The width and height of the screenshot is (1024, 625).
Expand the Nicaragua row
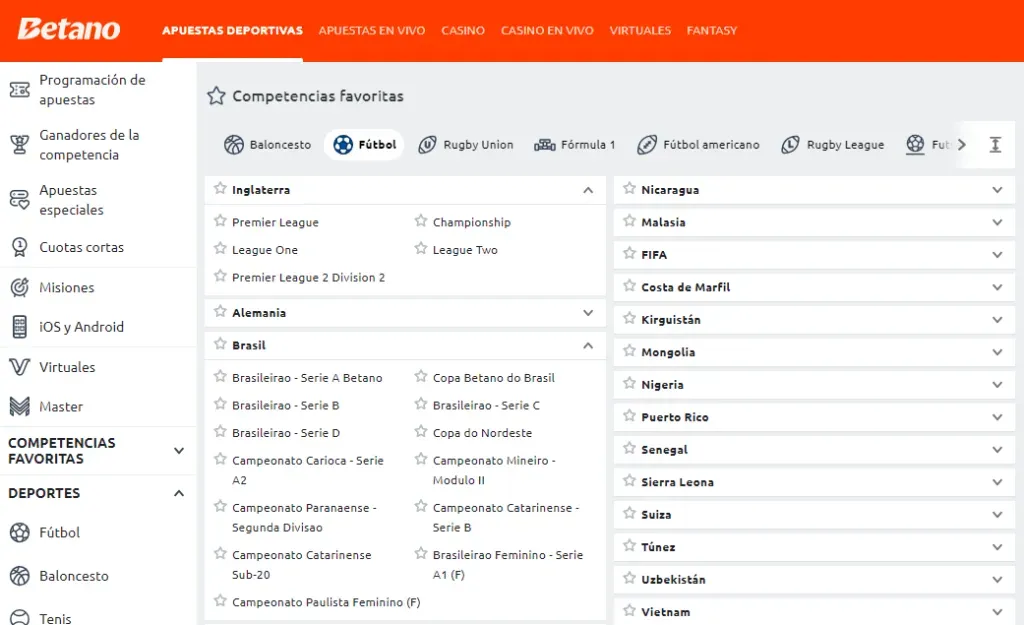point(996,190)
